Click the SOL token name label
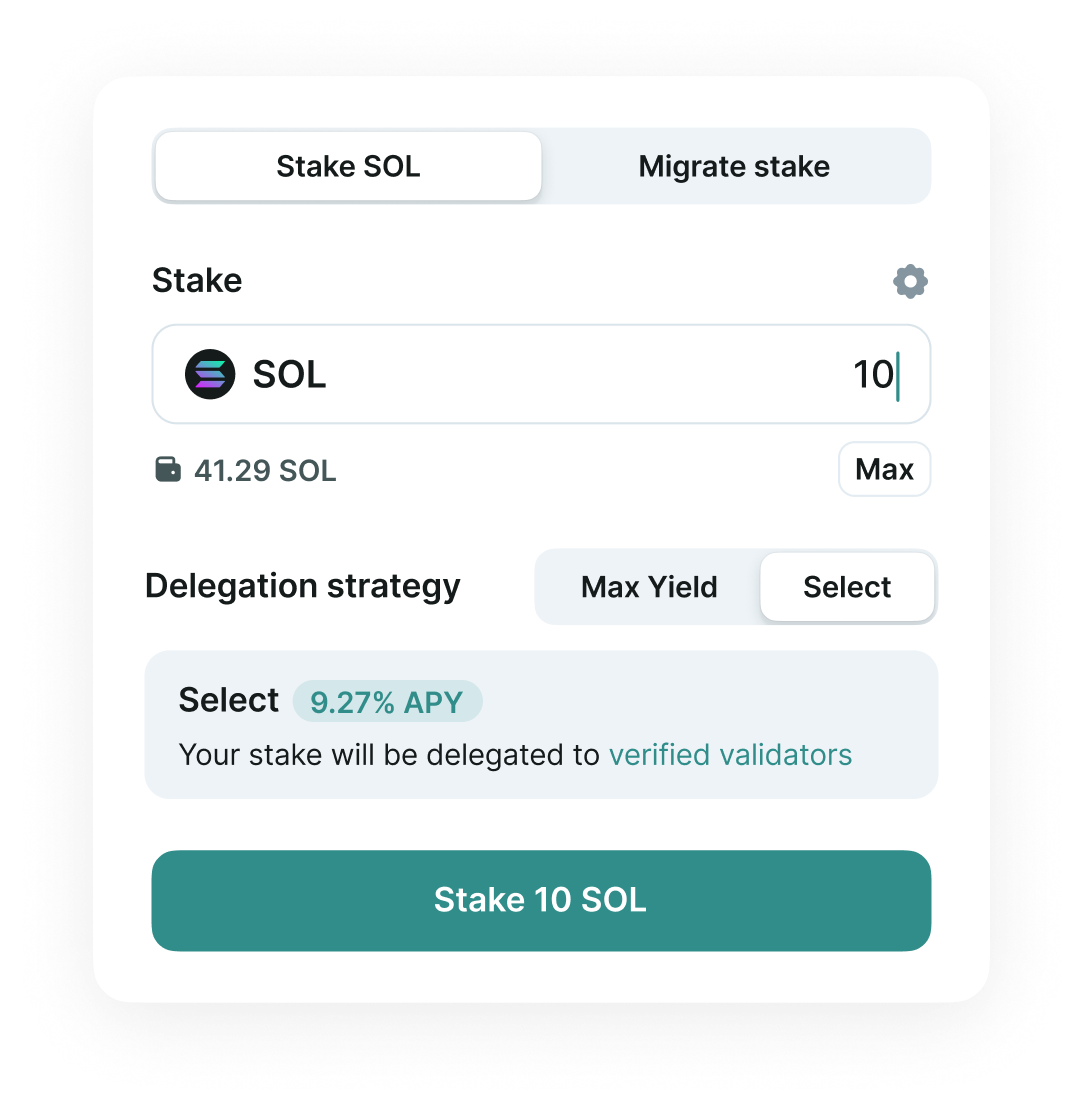 [x=289, y=375]
